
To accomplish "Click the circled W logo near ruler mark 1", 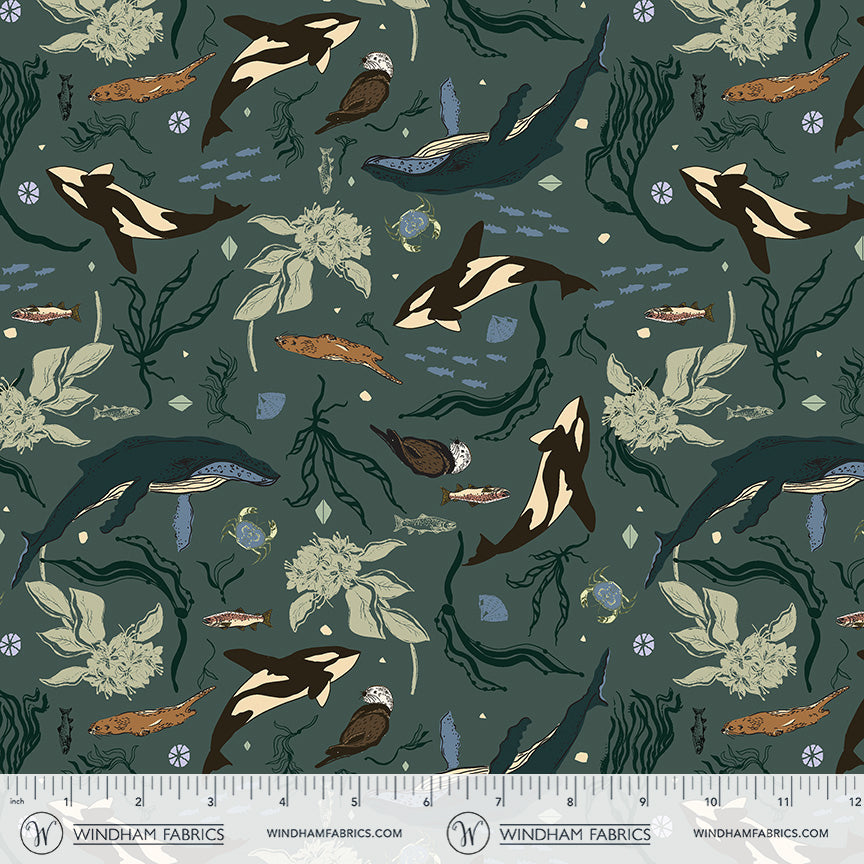I will [41, 833].
